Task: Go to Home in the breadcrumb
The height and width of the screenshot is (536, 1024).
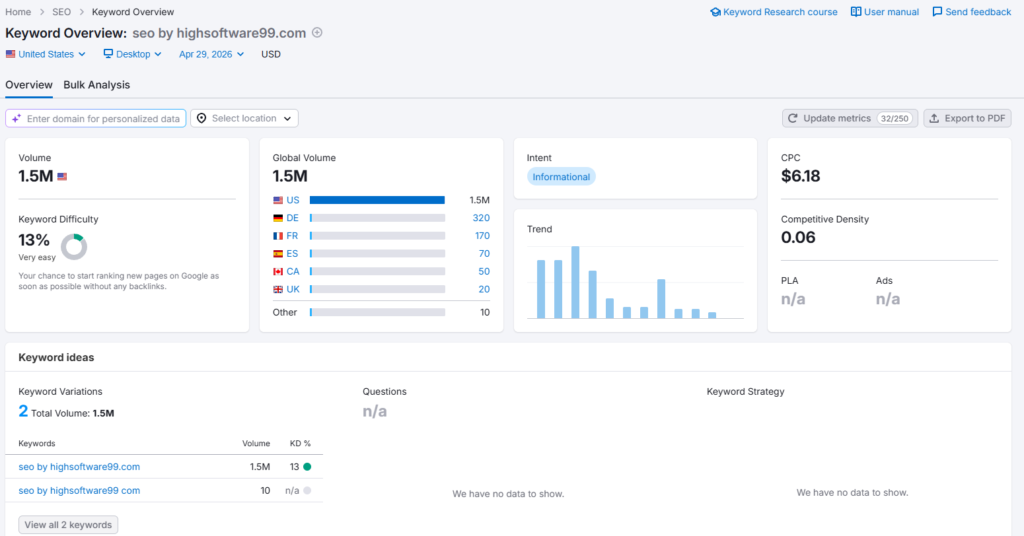Action: [18, 12]
